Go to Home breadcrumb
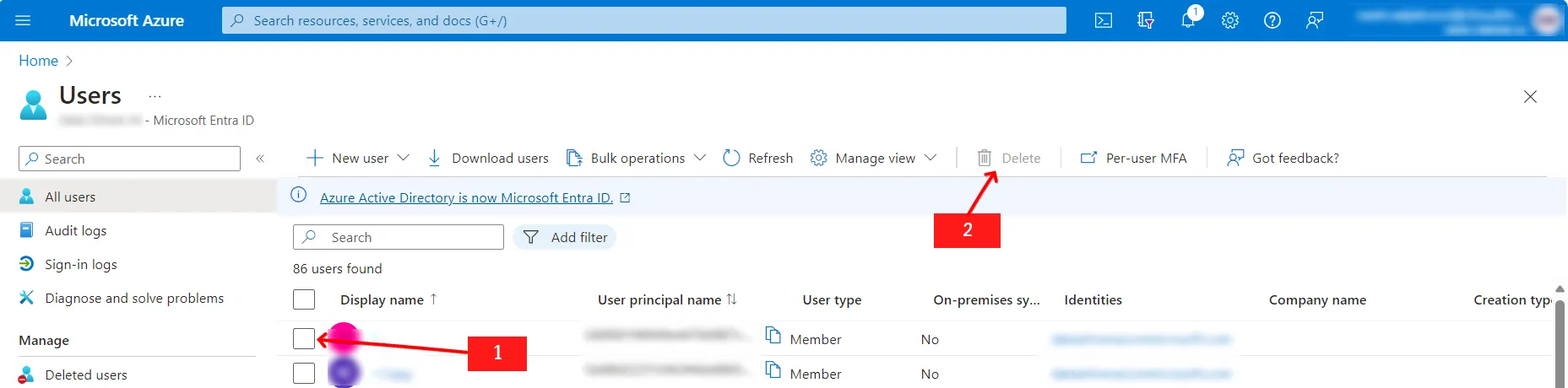The height and width of the screenshot is (388, 1568). tap(39, 61)
